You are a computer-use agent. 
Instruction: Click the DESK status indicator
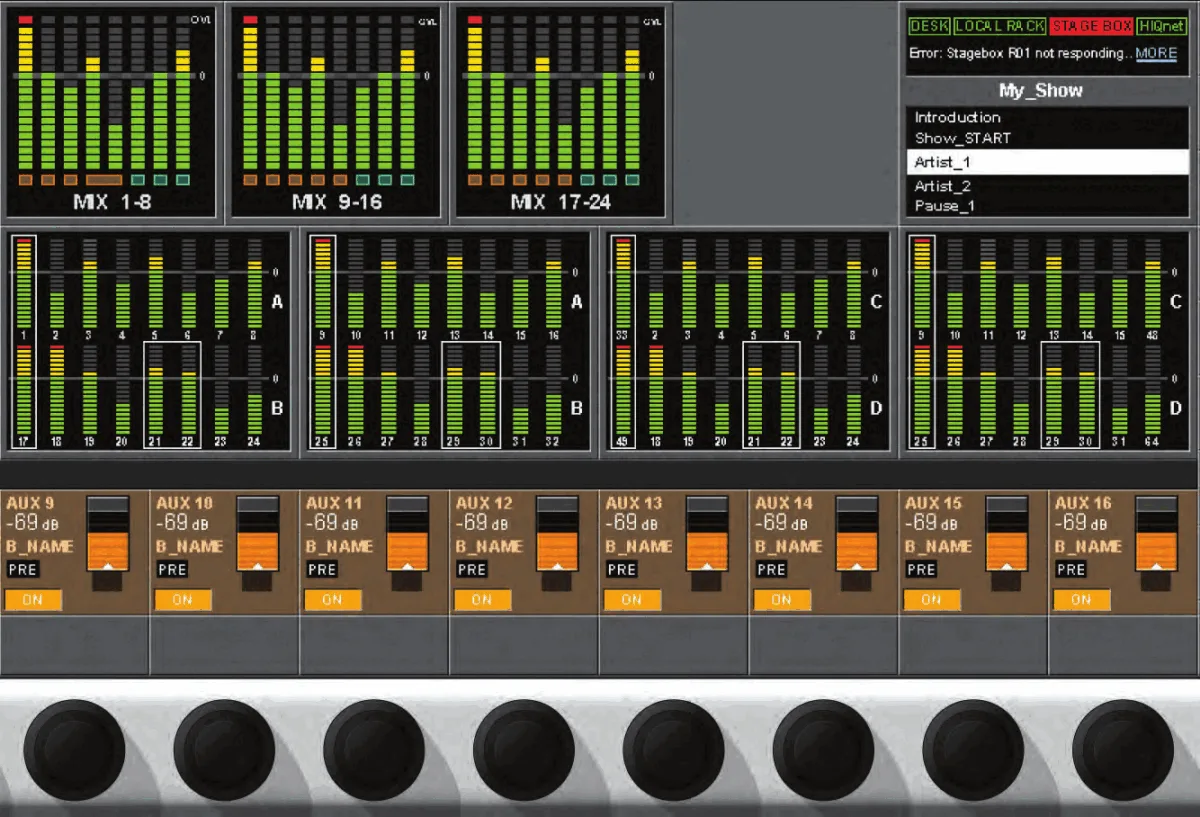929,27
